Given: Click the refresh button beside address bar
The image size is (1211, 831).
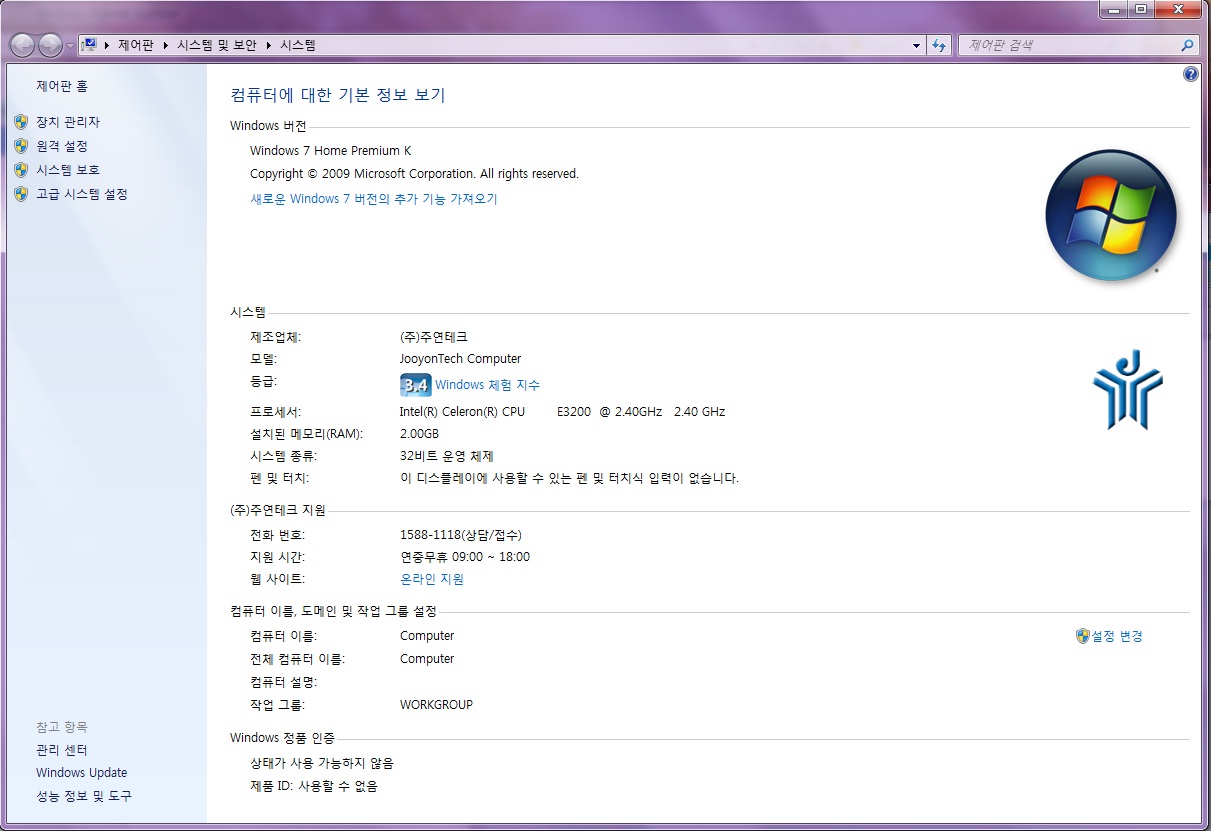Looking at the screenshot, I should [939, 45].
